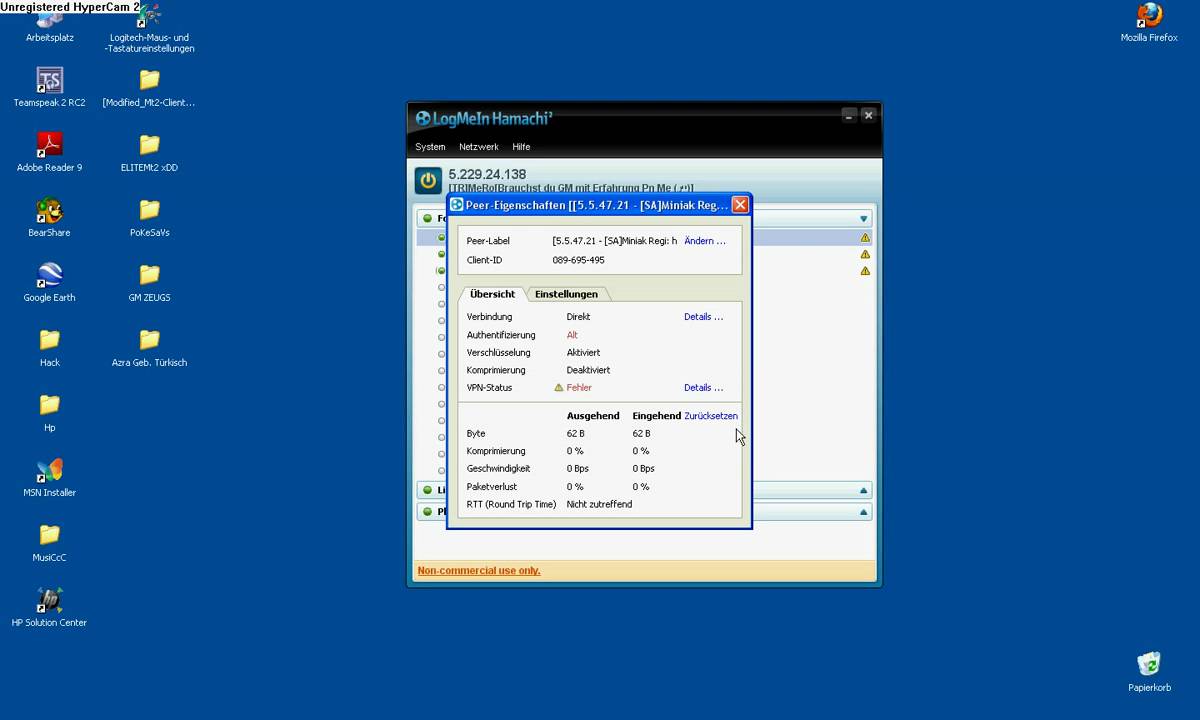Click the Non-commercial use only link
Image resolution: width=1200 pixels, height=720 pixels.
[479, 571]
